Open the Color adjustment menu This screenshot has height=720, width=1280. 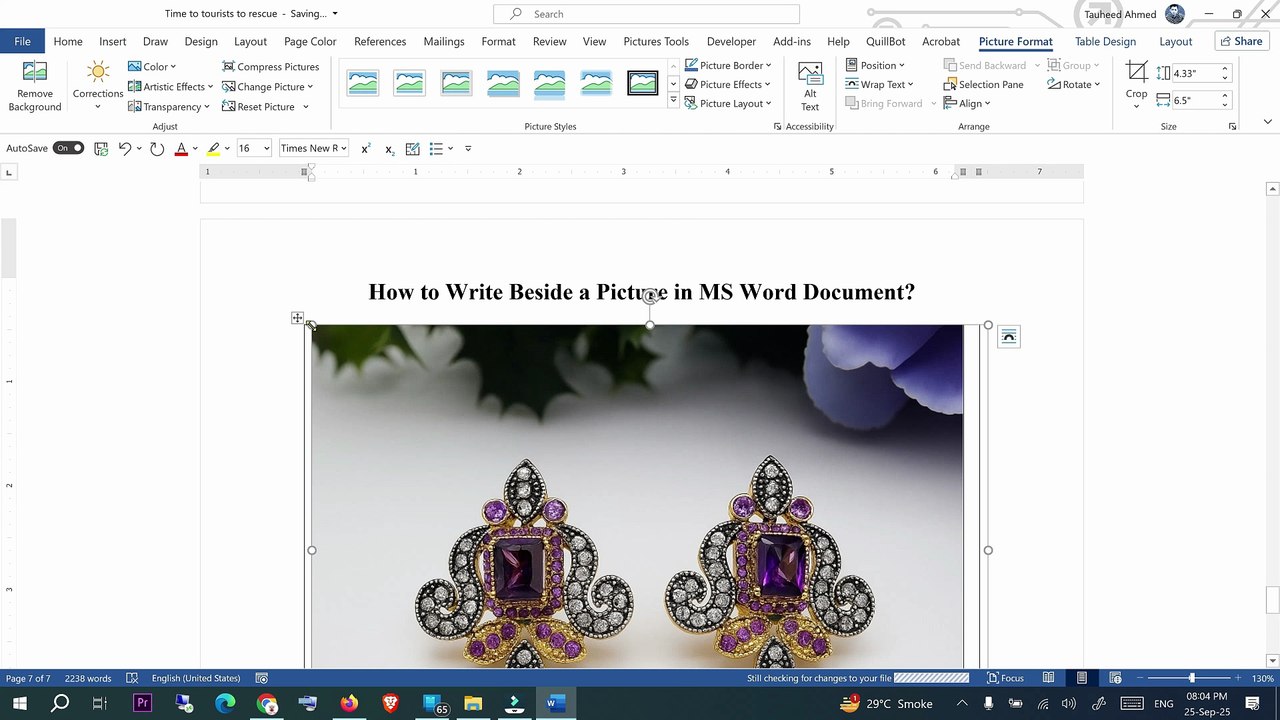click(154, 66)
